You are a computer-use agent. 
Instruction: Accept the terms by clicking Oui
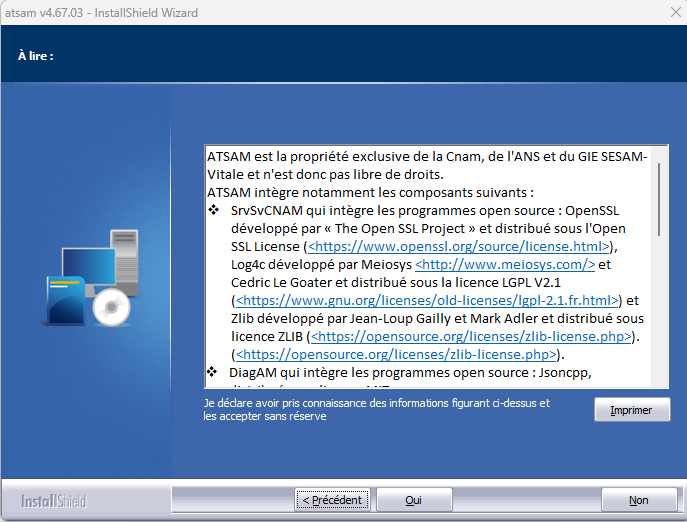[413, 500]
